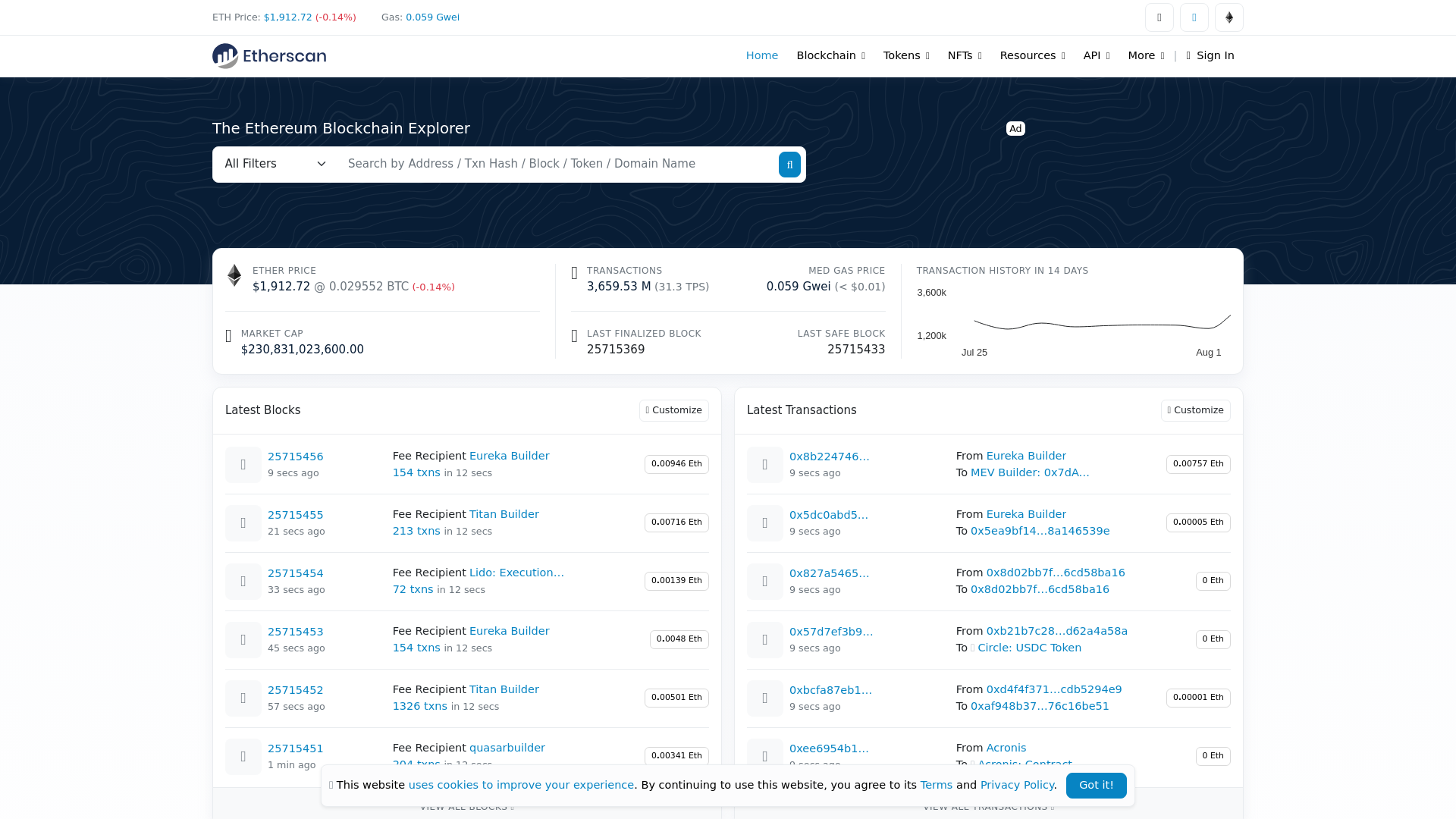Image resolution: width=1456 pixels, height=819 pixels.
Task: Go to the Home nav item
Action: (x=762, y=55)
